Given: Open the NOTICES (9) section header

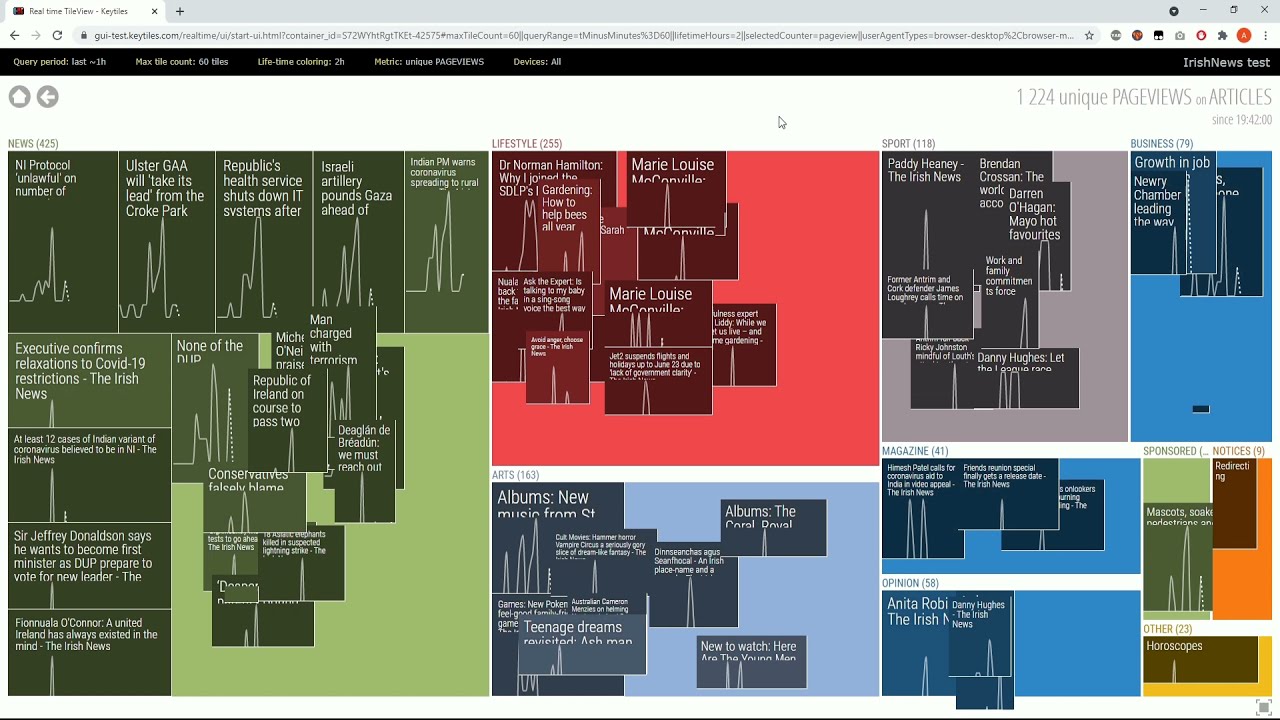Looking at the screenshot, I should (x=1238, y=451).
